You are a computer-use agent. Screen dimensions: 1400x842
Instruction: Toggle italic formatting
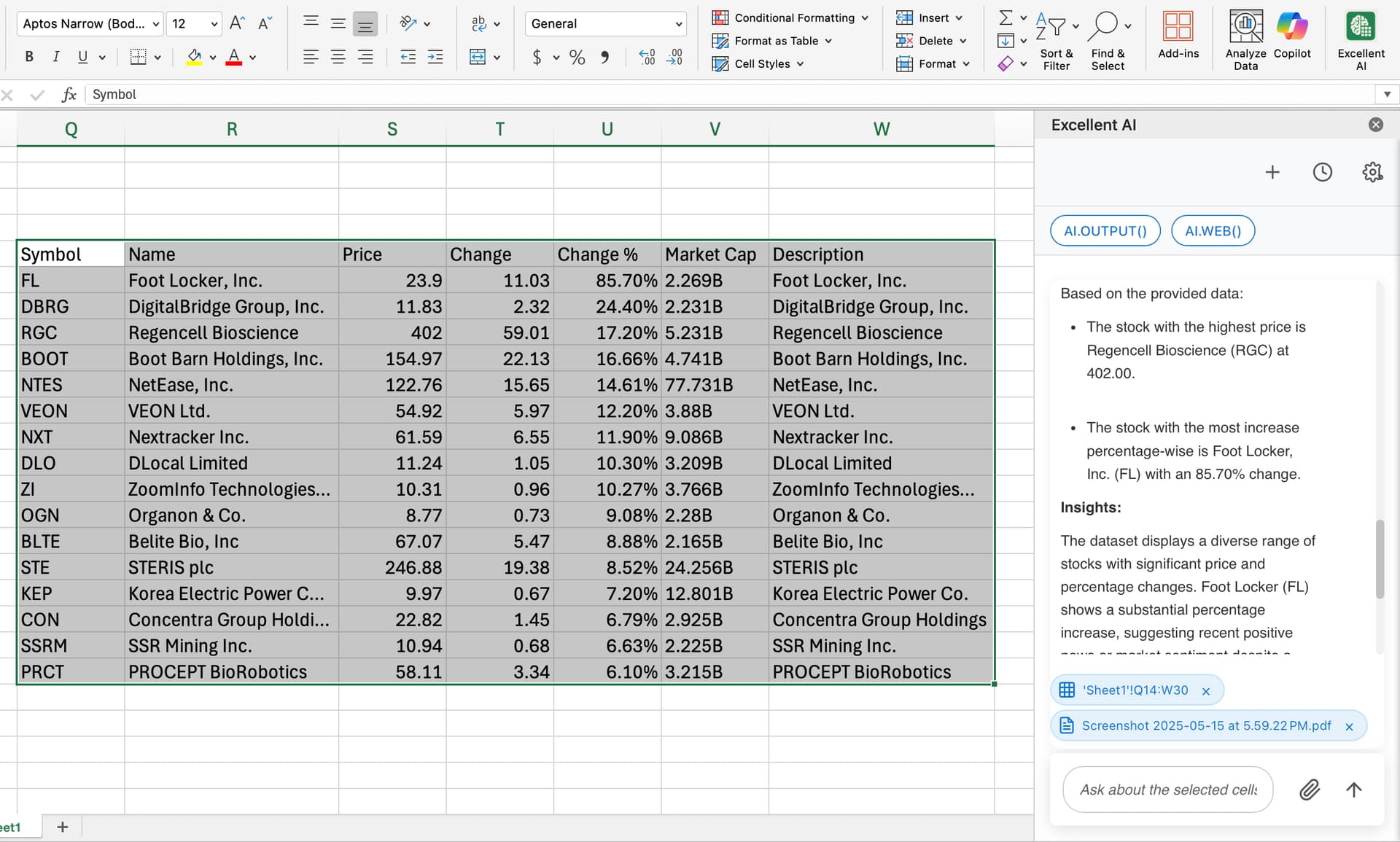[56, 57]
